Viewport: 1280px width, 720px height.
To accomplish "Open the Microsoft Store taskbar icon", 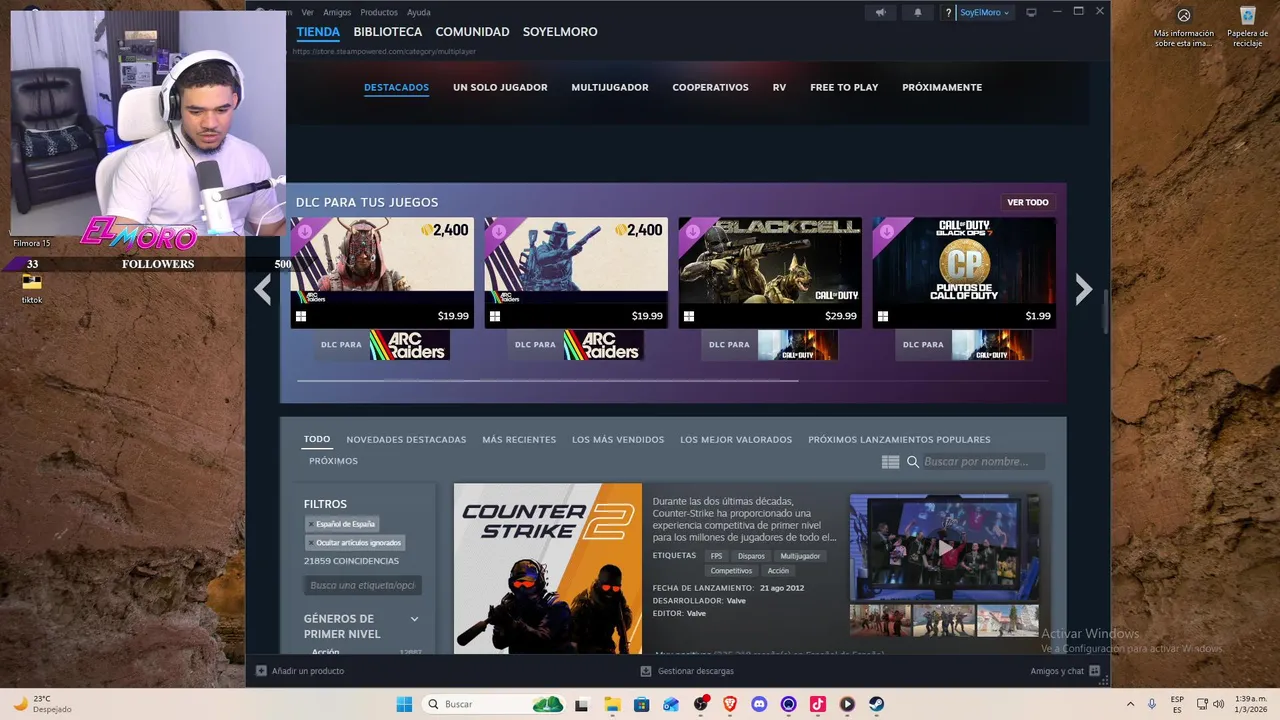I will 641,704.
